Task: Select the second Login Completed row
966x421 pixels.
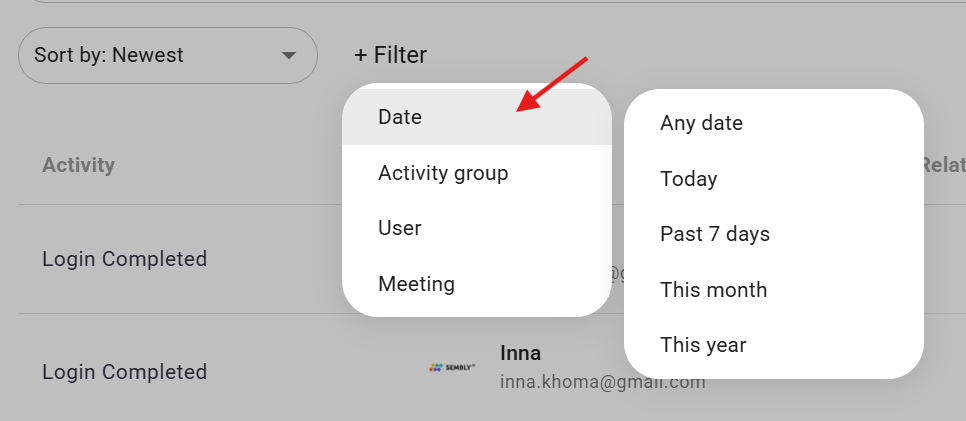Action: (x=124, y=372)
